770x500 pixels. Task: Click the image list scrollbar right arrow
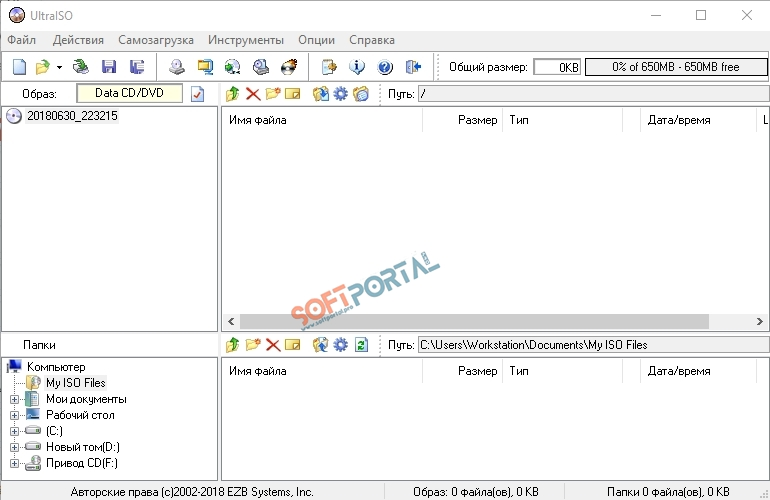(759, 322)
